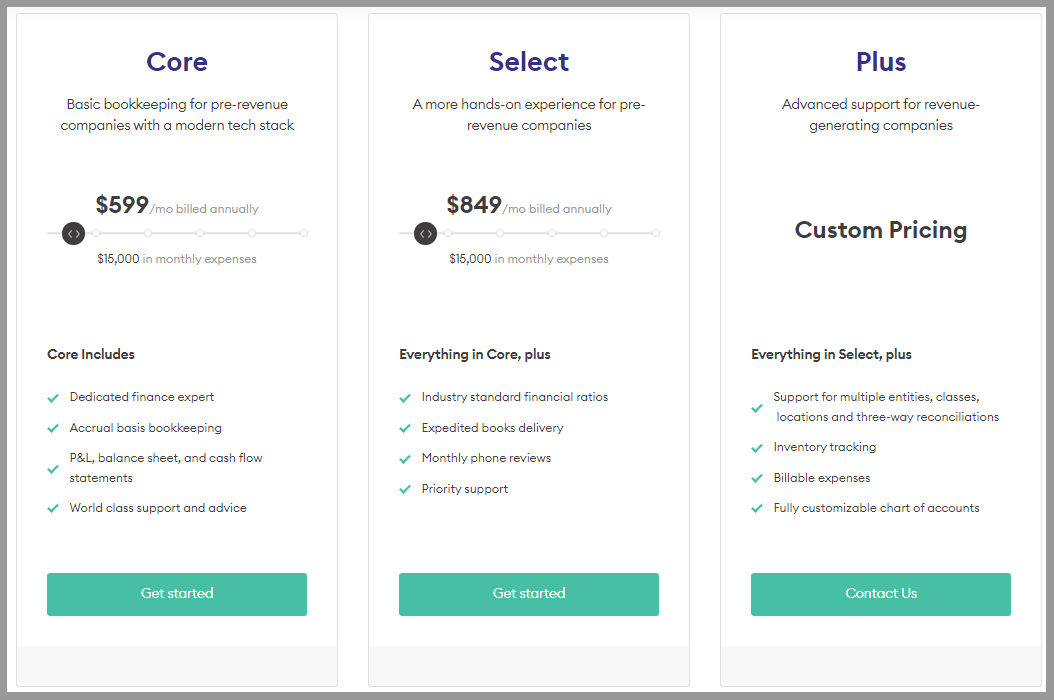Click checkmark beside Priority support
The height and width of the screenshot is (700, 1054).
405,490
